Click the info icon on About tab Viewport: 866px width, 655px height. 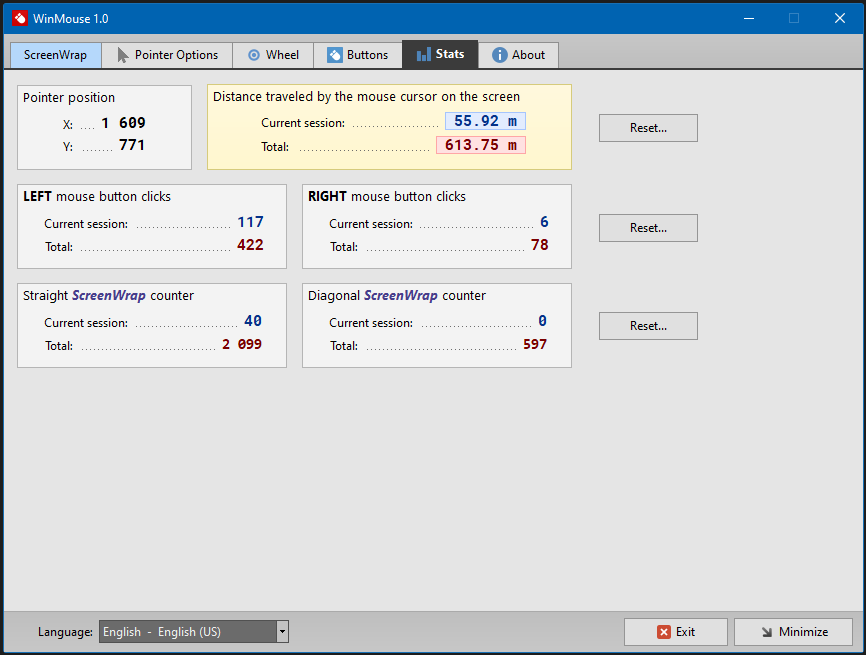pos(499,55)
